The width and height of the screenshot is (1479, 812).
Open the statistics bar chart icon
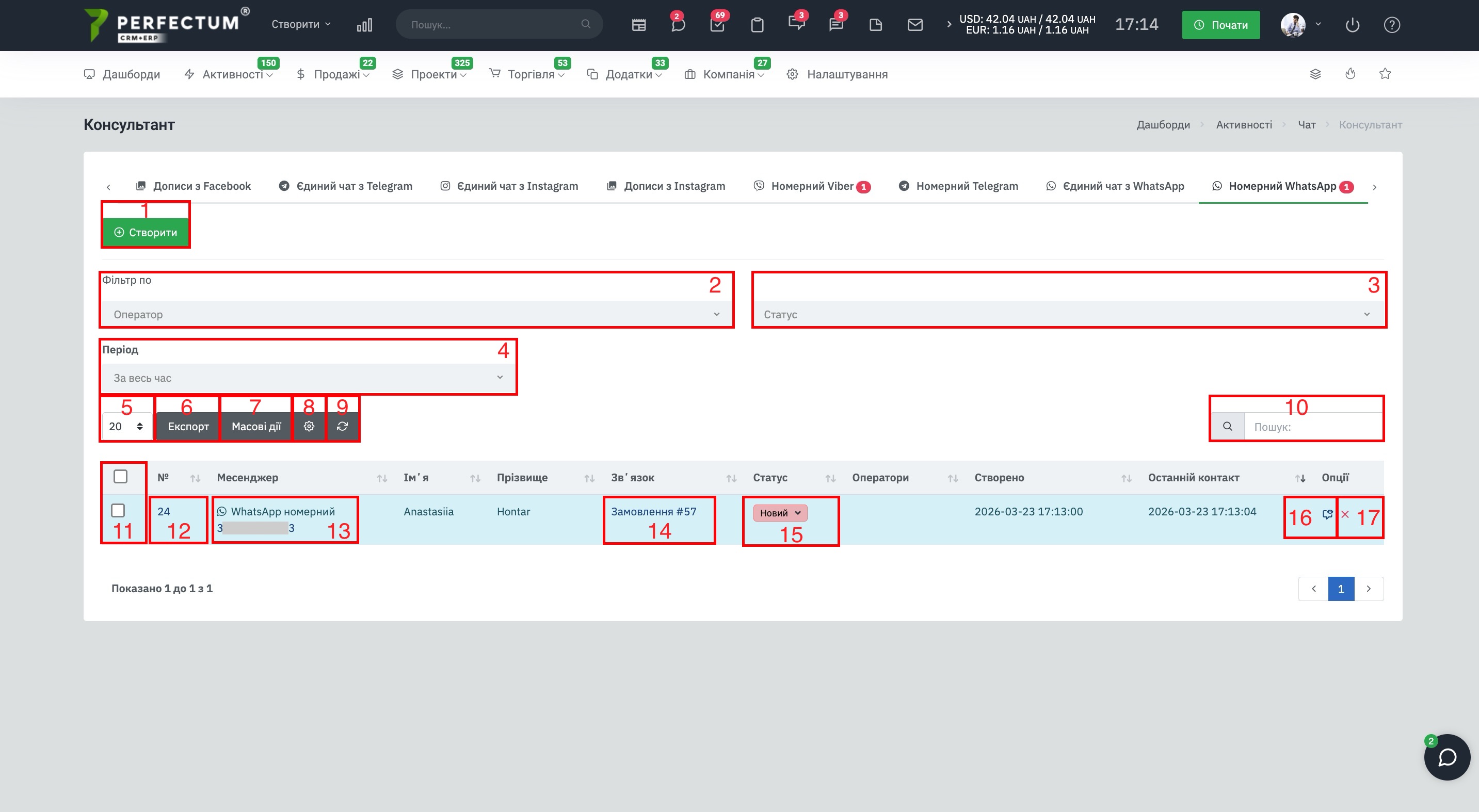coord(364,25)
